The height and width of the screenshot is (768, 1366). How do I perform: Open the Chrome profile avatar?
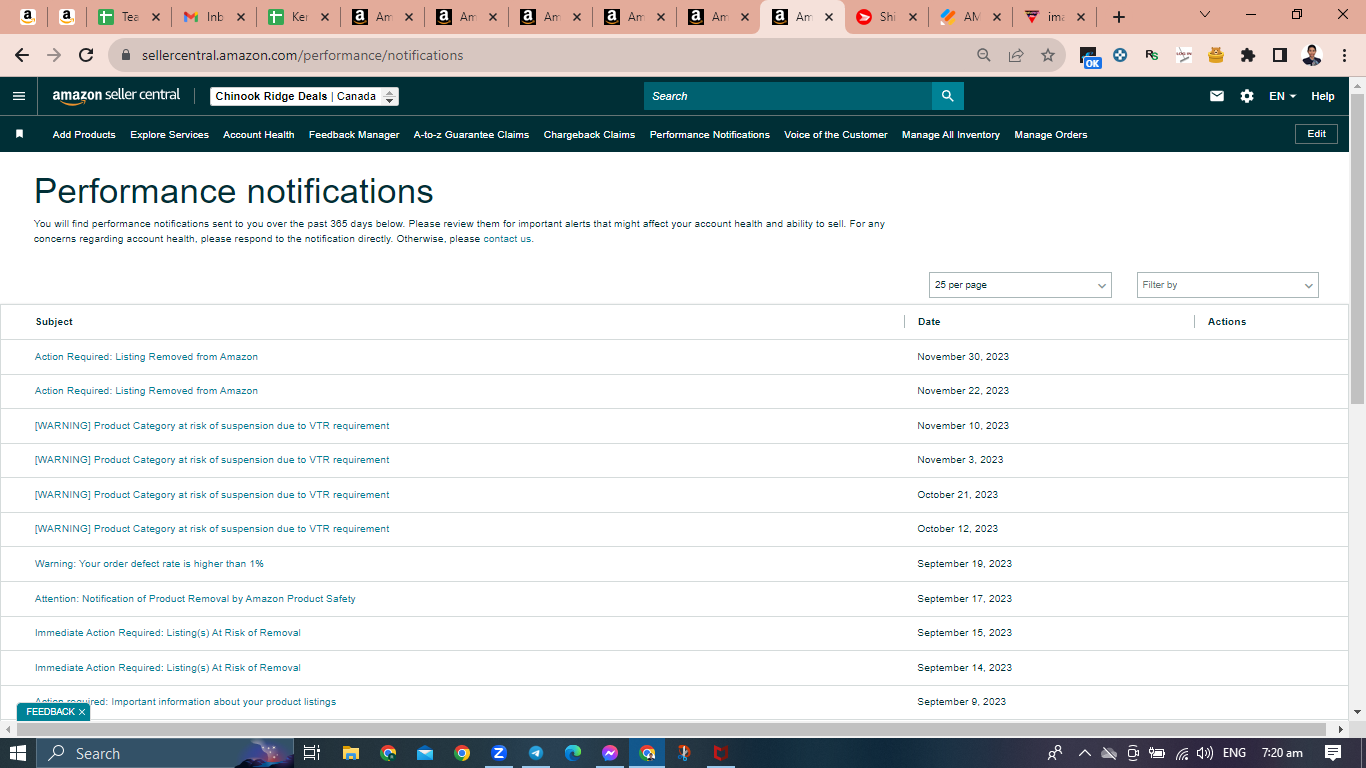coord(1312,56)
